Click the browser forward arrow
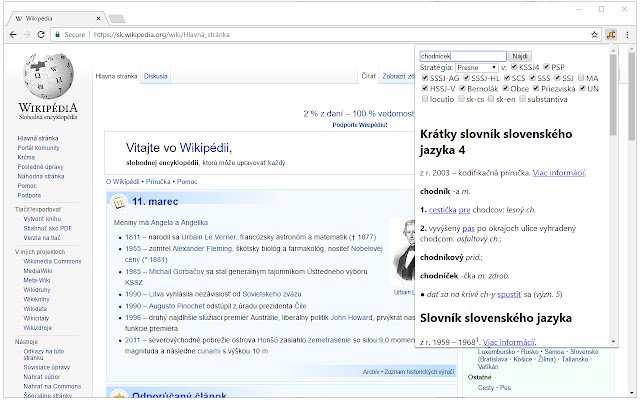This screenshot has height=400, width=640. coord(27,35)
